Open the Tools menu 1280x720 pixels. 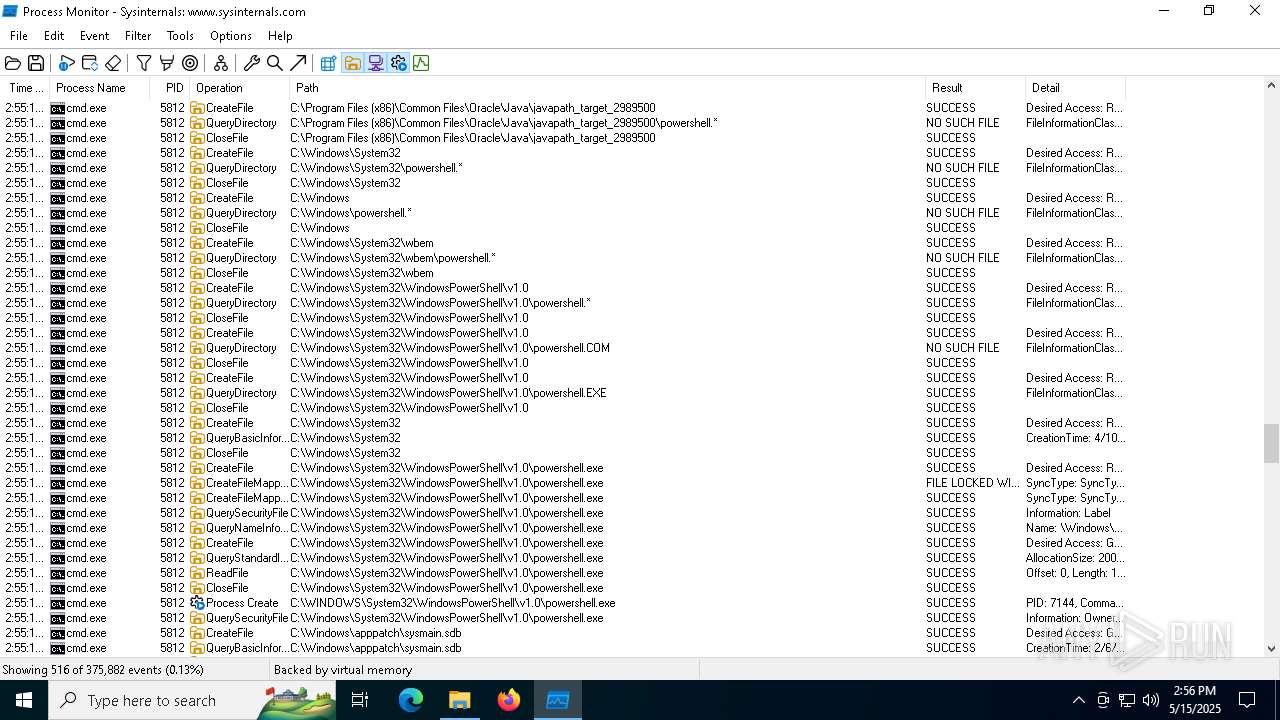click(180, 36)
